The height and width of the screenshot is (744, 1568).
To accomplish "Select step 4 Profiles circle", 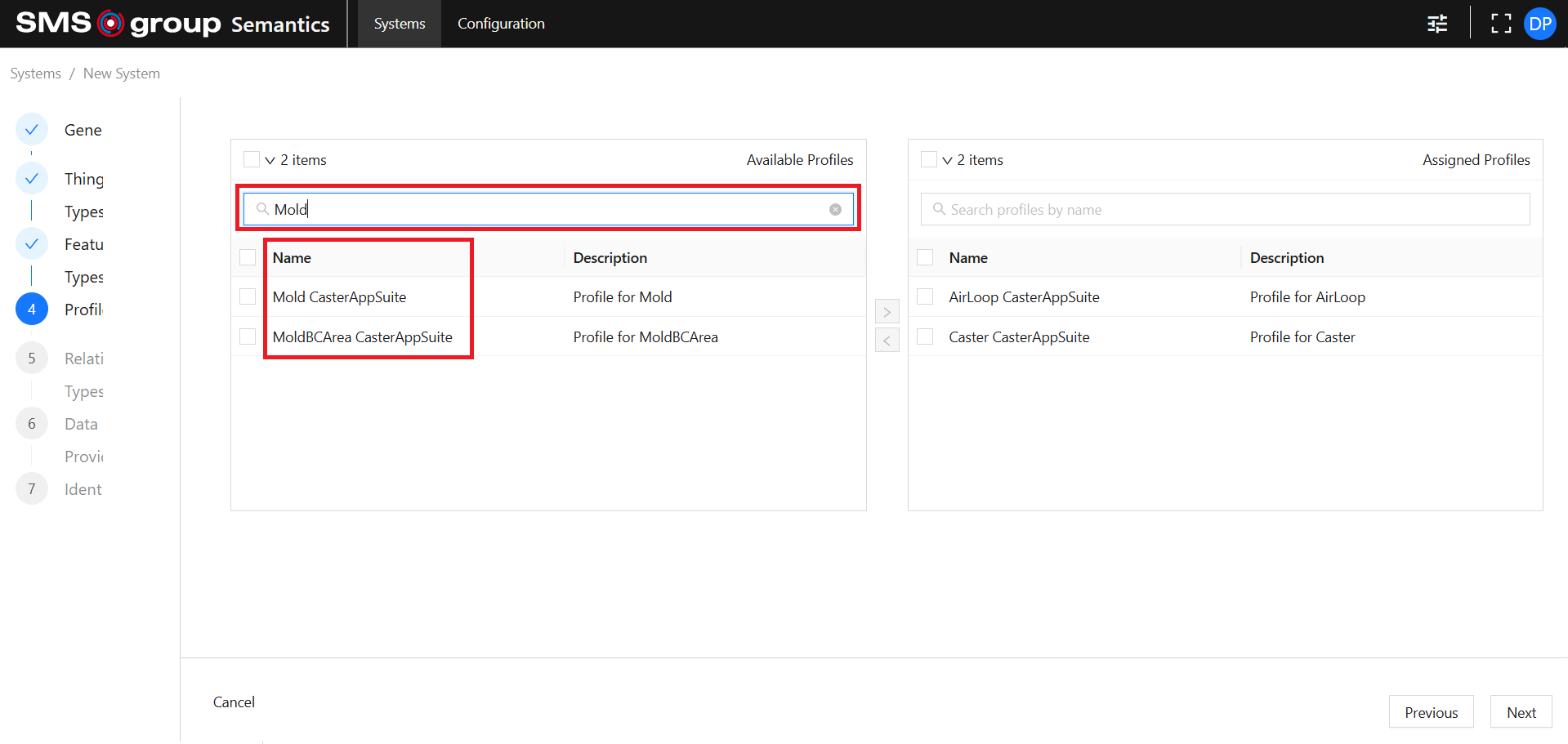I will point(32,309).
